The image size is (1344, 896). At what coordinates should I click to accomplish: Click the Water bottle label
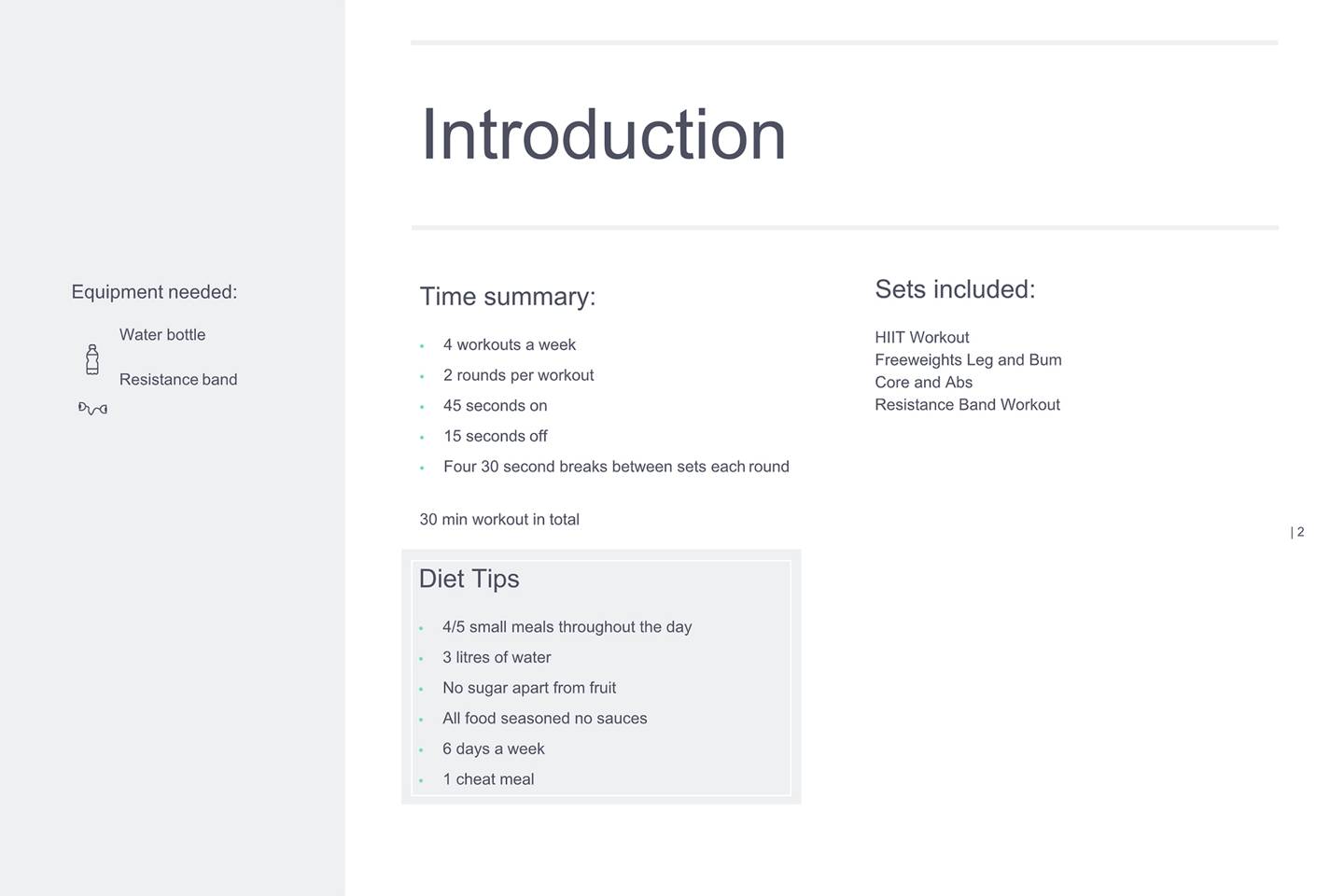[x=162, y=335]
